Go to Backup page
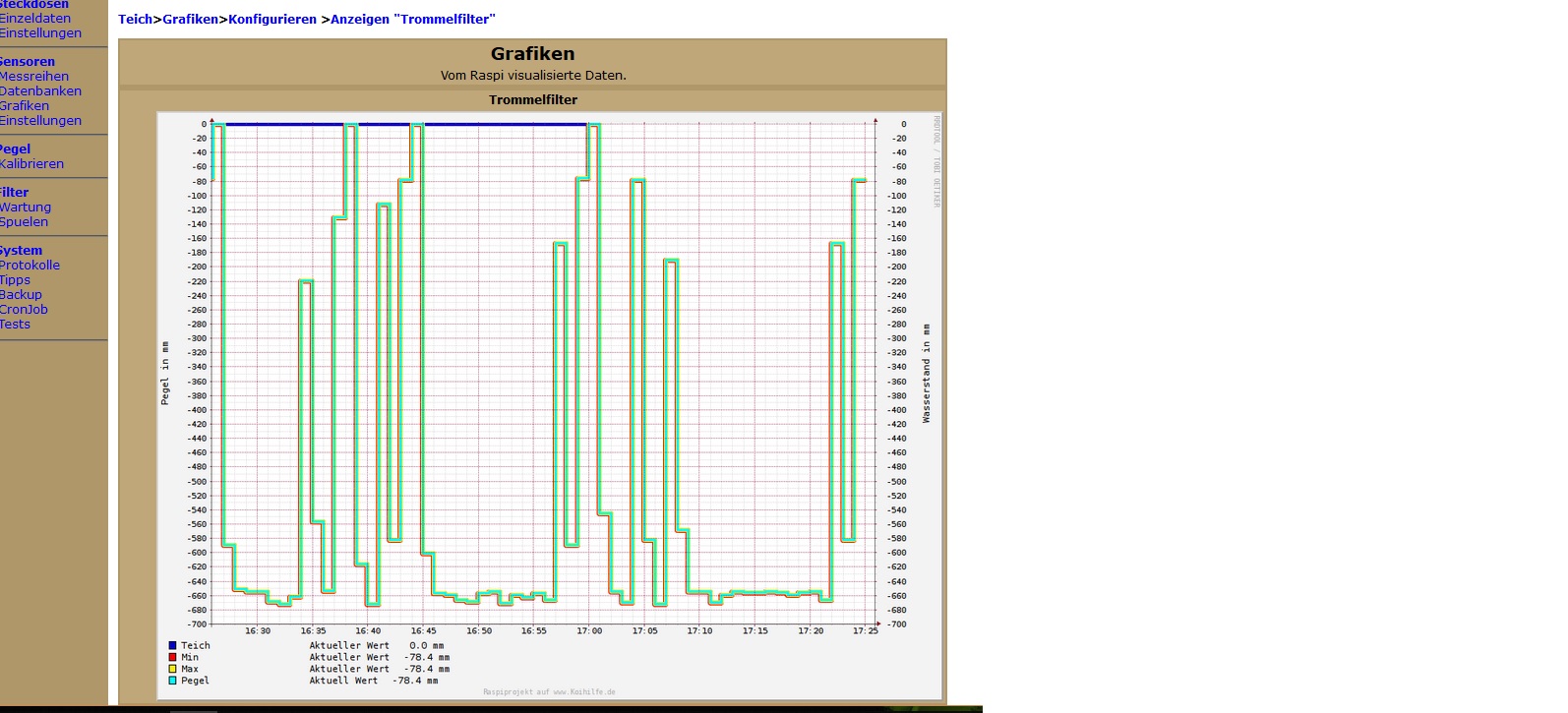The height and width of the screenshot is (713, 1568). click(21, 295)
